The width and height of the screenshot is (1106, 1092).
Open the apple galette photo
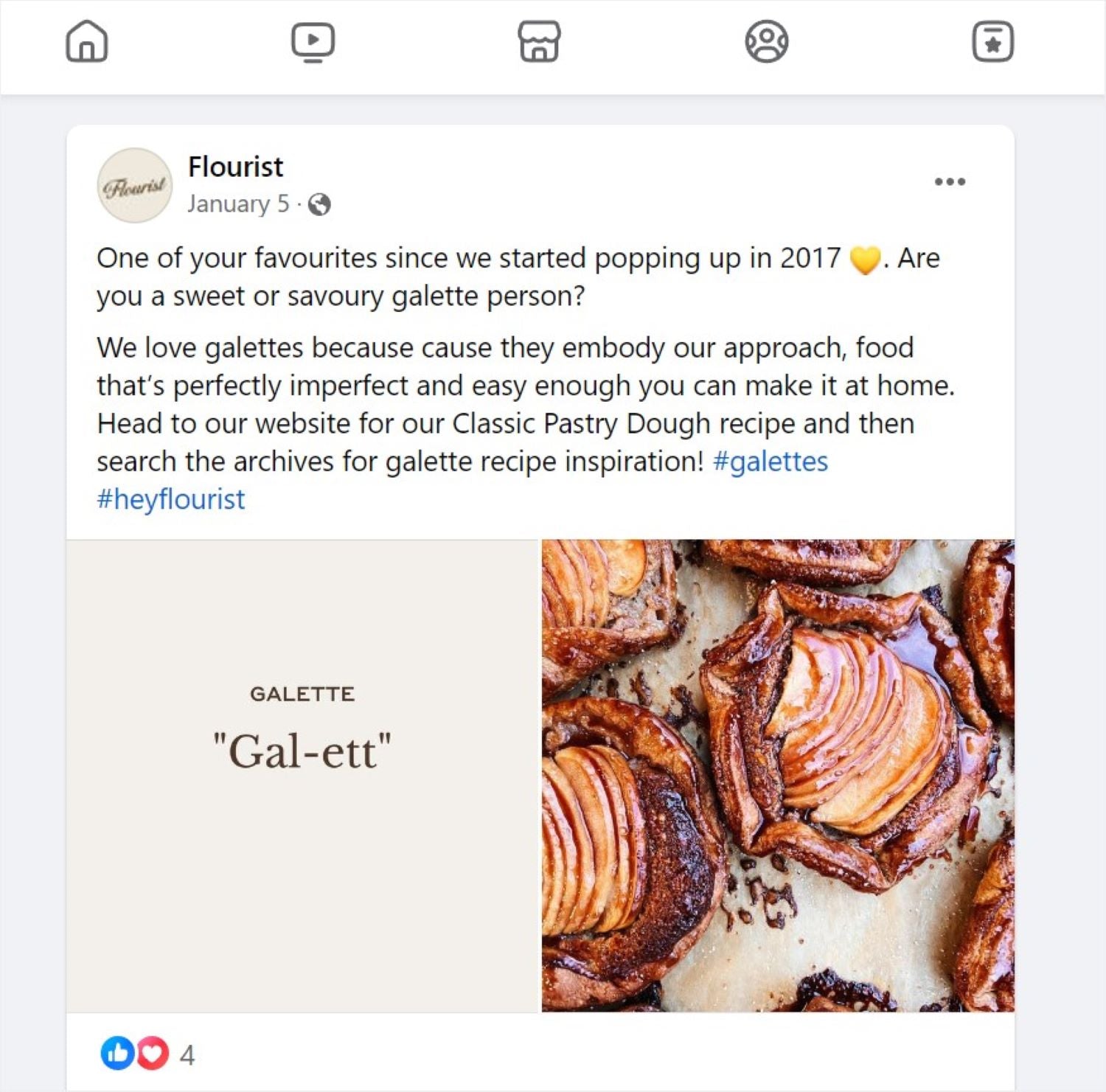point(778,776)
